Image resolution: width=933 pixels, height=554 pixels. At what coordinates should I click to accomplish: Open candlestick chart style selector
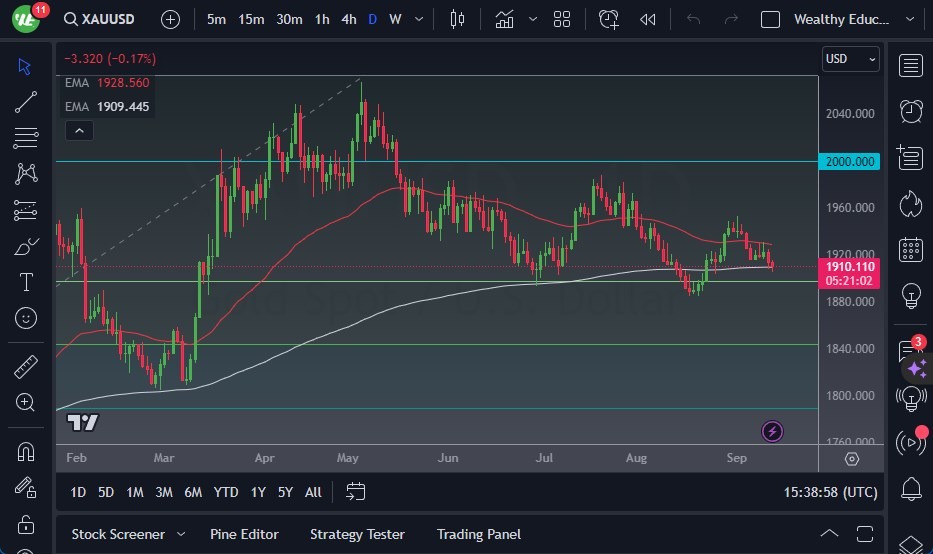[x=458, y=19]
